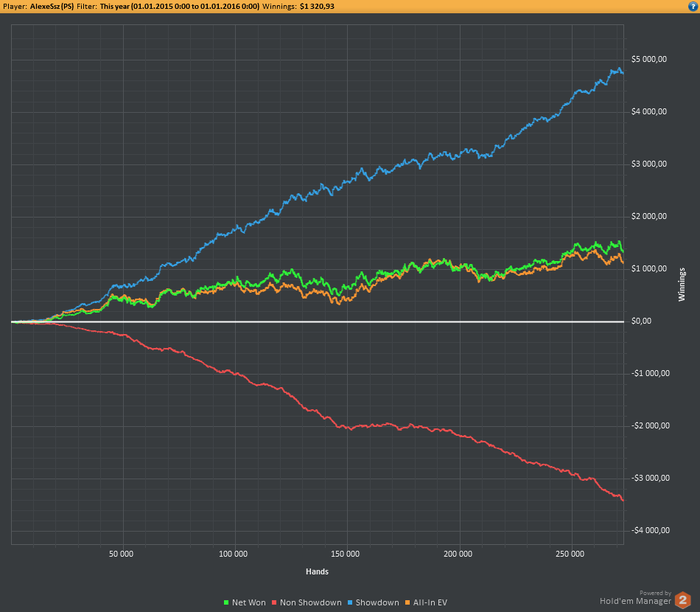This screenshot has height=612, width=700.
Task: Click the This year filter date range
Action: click(x=179, y=7)
